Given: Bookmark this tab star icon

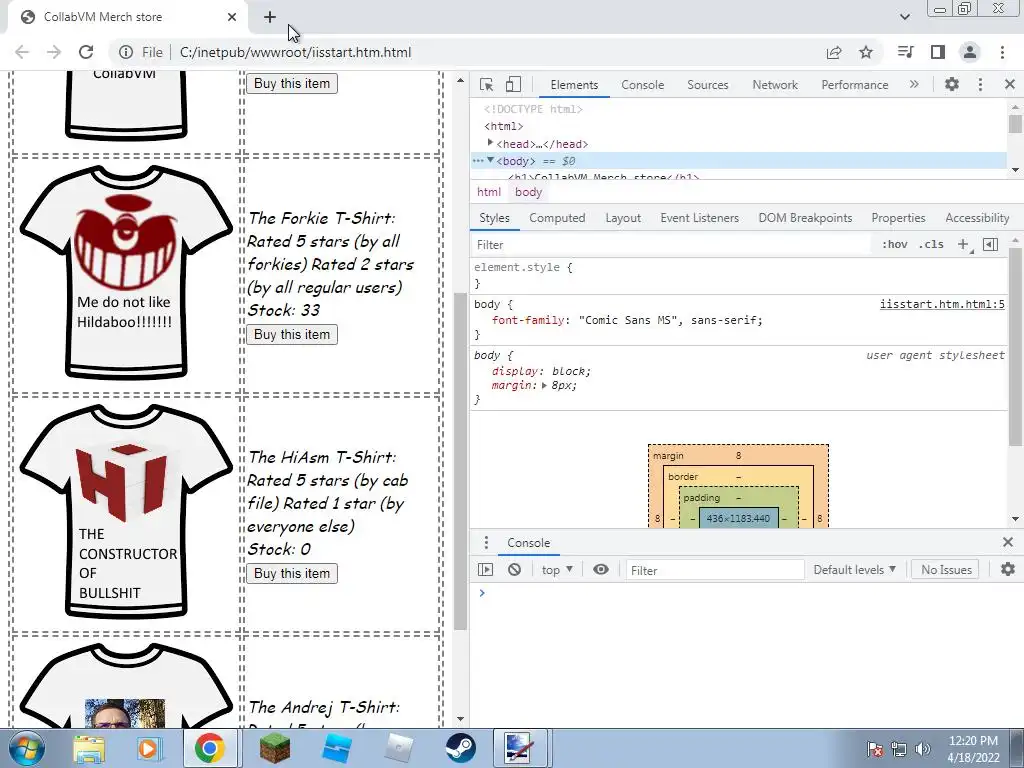Looking at the screenshot, I should (866, 52).
